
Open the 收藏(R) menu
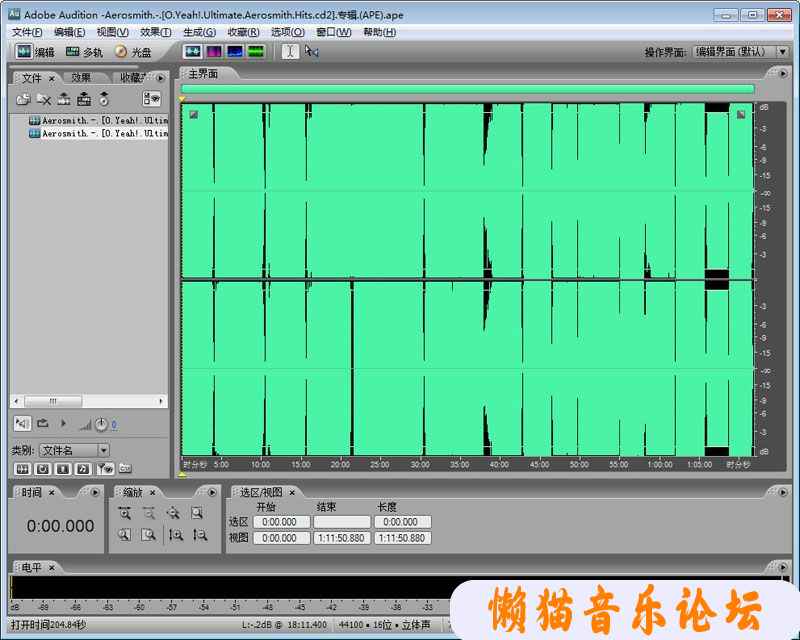tap(243, 32)
